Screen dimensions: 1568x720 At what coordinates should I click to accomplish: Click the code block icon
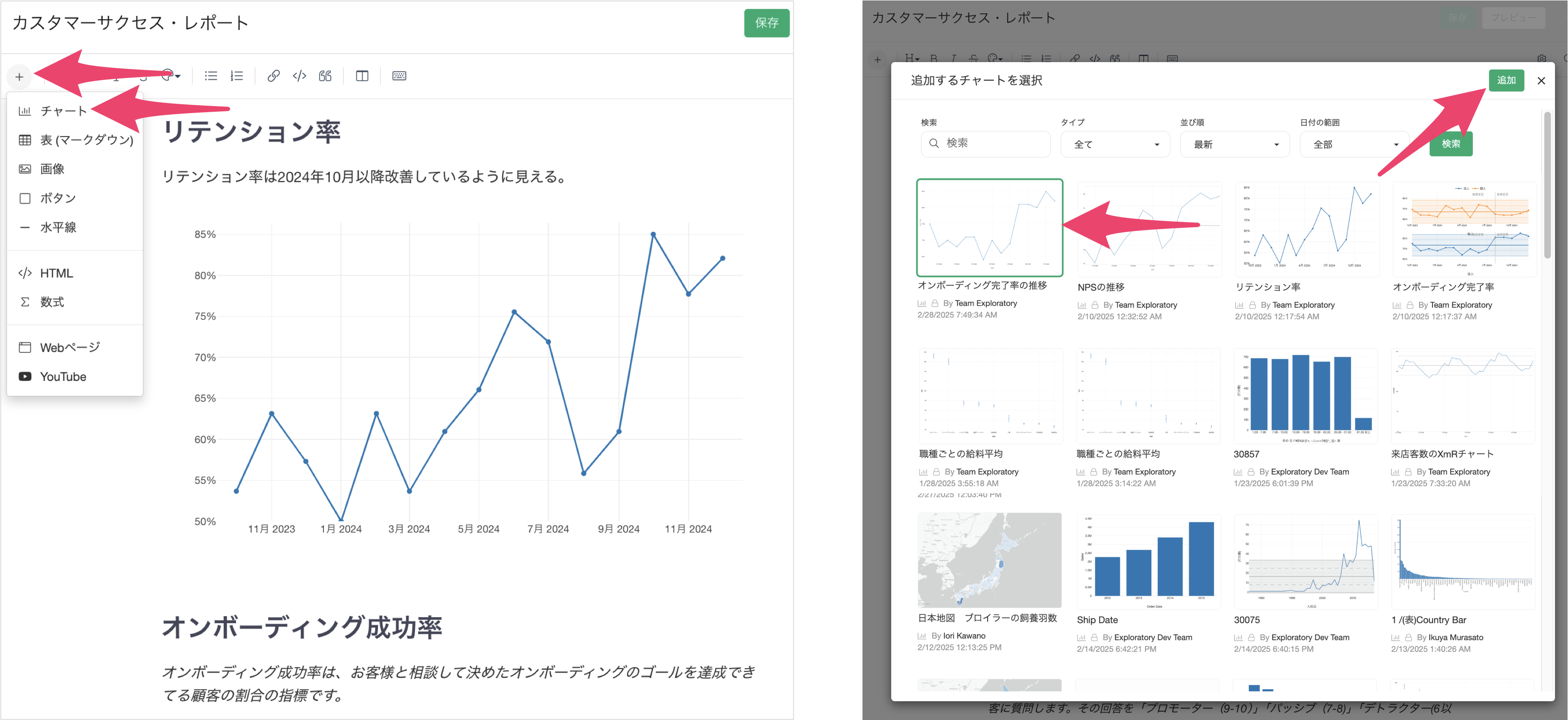(299, 76)
